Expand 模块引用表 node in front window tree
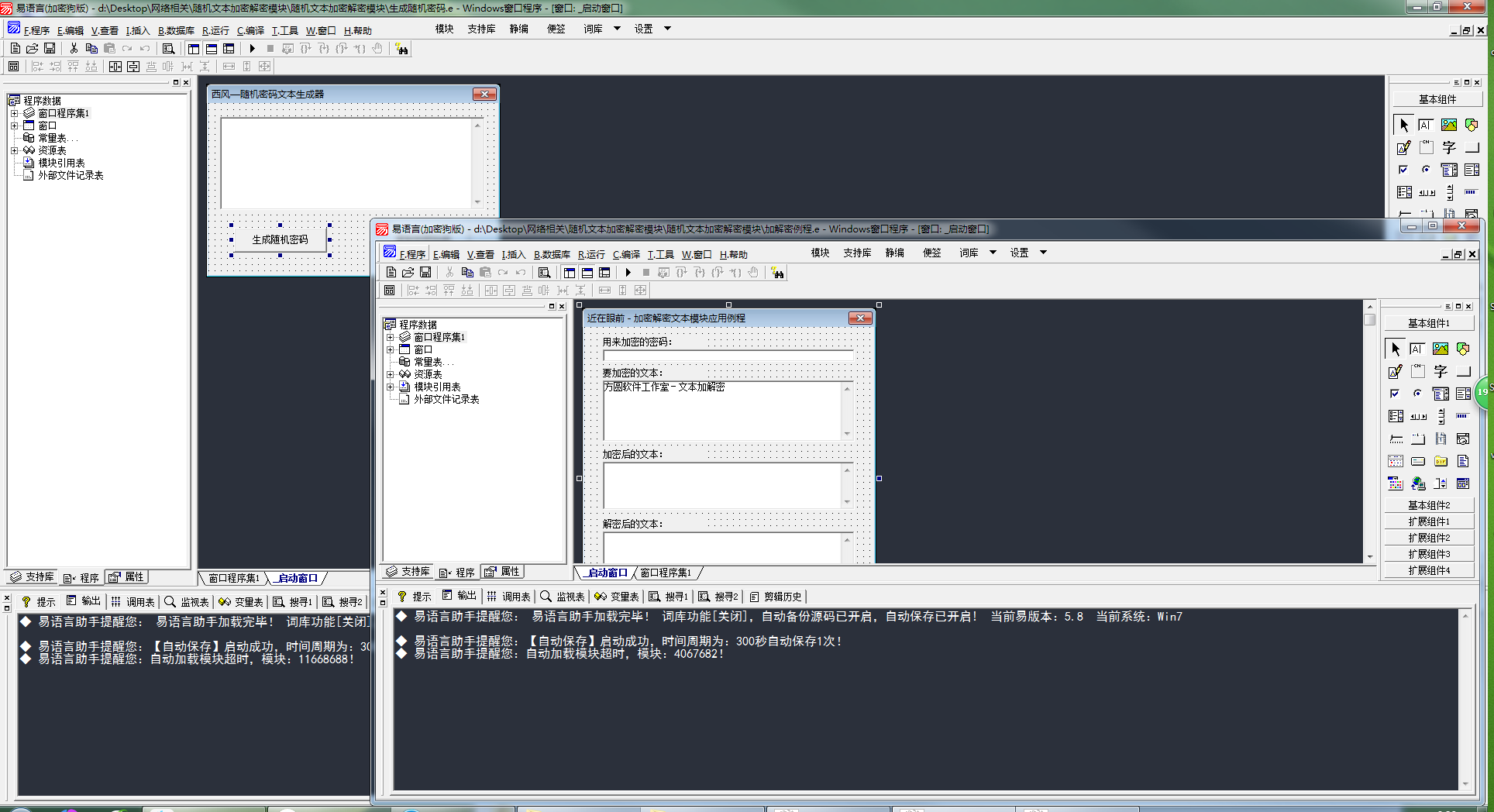The width and height of the screenshot is (1494, 812). [x=391, y=387]
